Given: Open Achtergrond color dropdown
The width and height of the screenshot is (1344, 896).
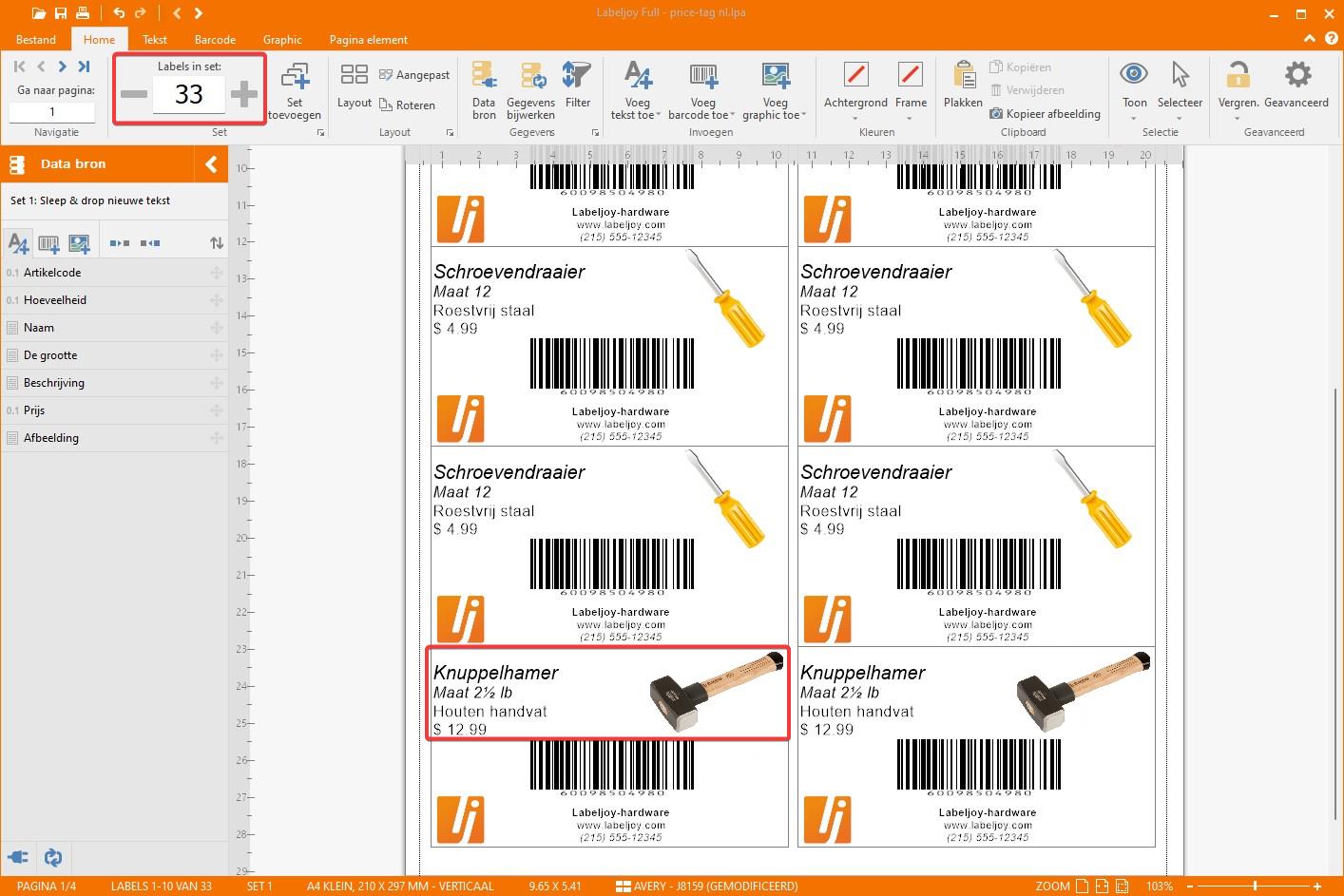Looking at the screenshot, I should click(855, 90).
